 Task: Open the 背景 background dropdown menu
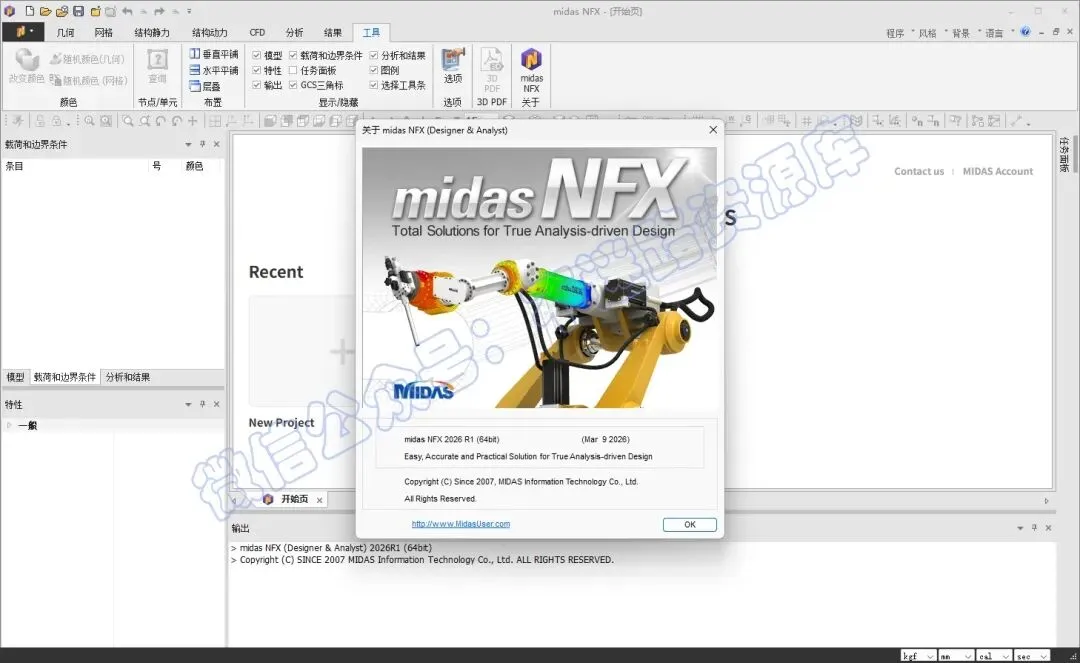click(x=966, y=32)
